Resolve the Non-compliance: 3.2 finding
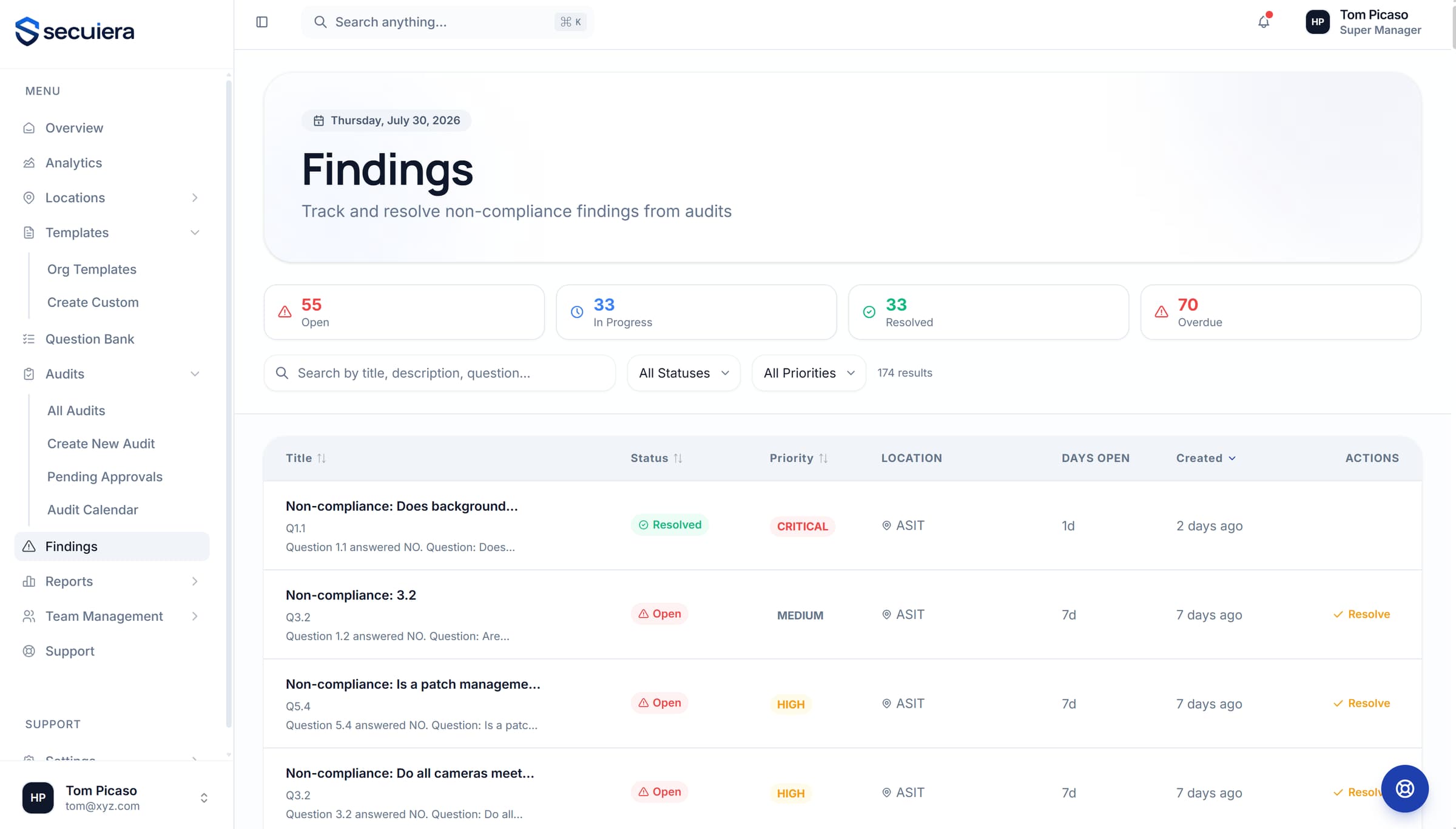This screenshot has width=1456, height=829. 1361,614
